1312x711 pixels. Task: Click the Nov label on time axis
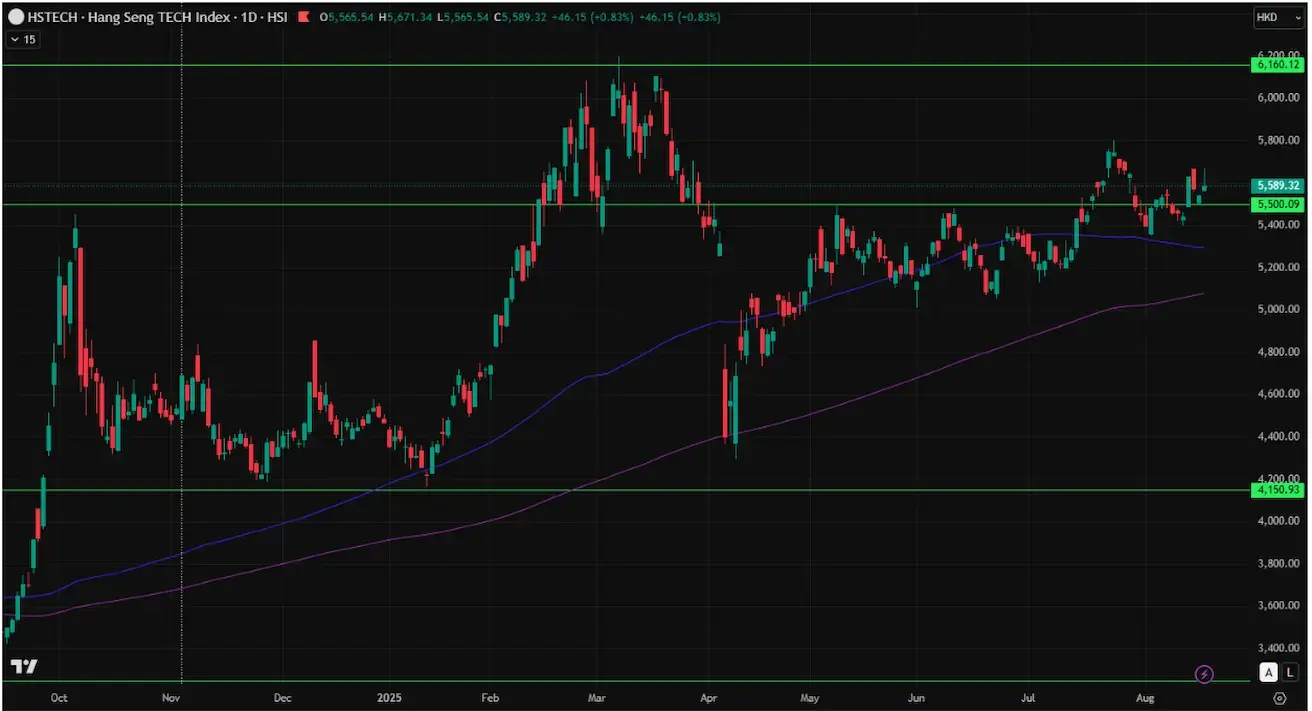coord(171,697)
